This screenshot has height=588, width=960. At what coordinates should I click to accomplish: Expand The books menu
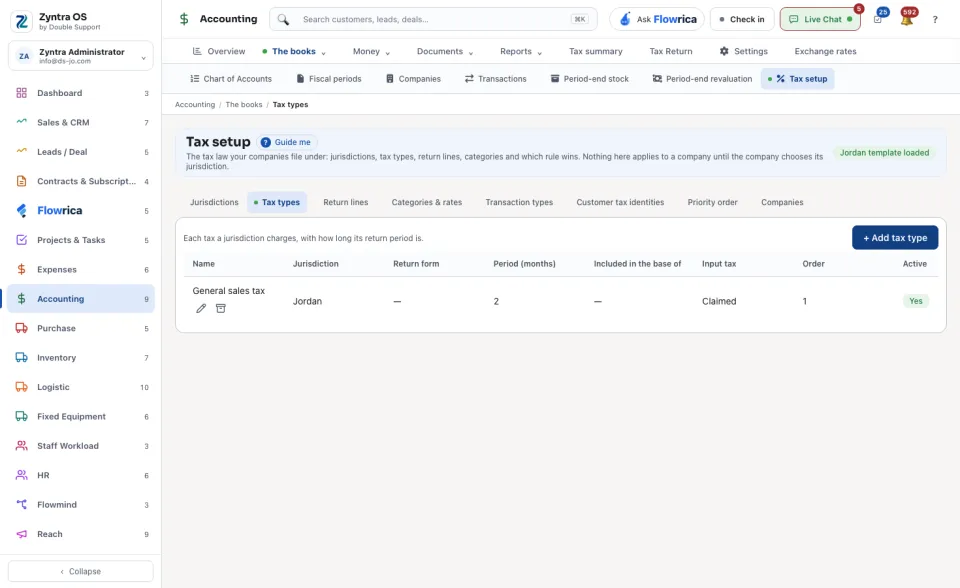[294, 51]
